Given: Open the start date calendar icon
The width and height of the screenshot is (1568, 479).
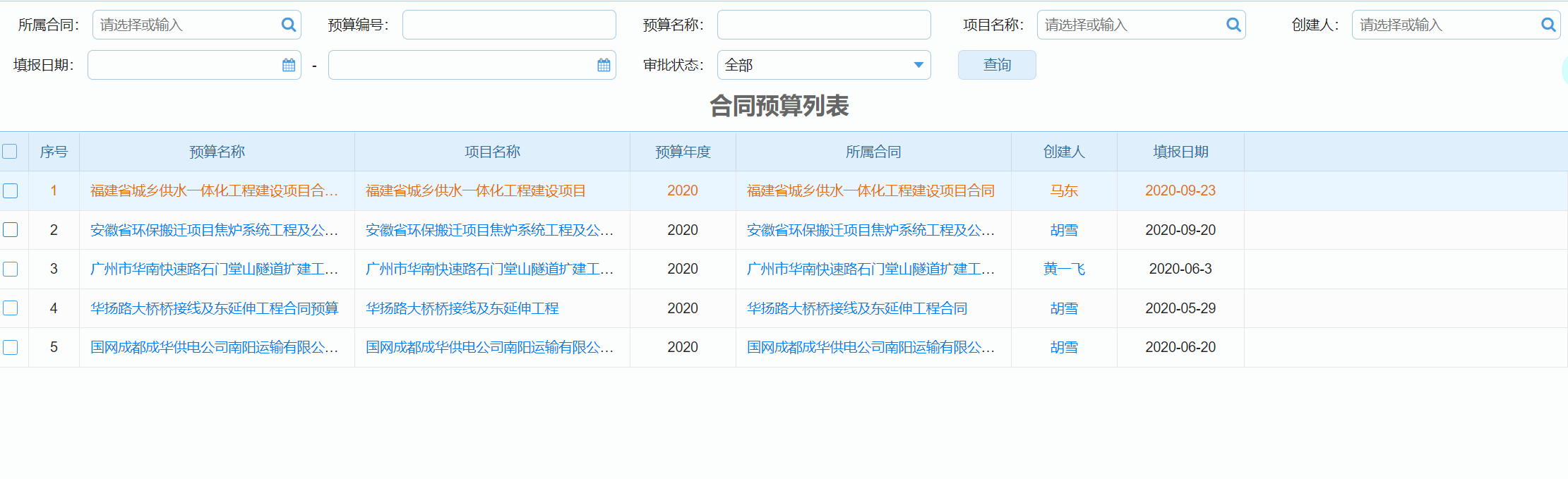Looking at the screenshot, I should (x=289, y=65).
